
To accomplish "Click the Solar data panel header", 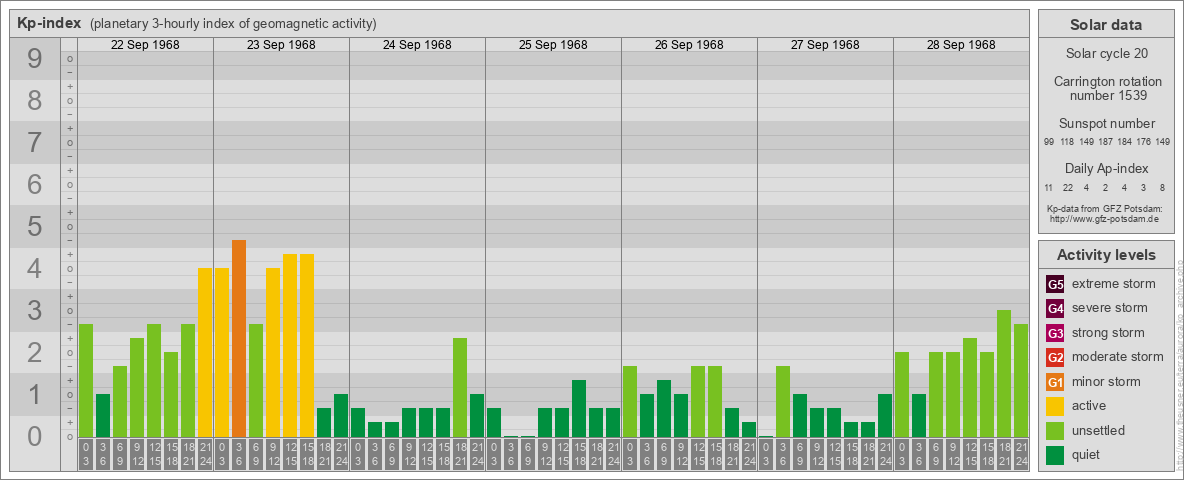I will tap(1105, 25).
